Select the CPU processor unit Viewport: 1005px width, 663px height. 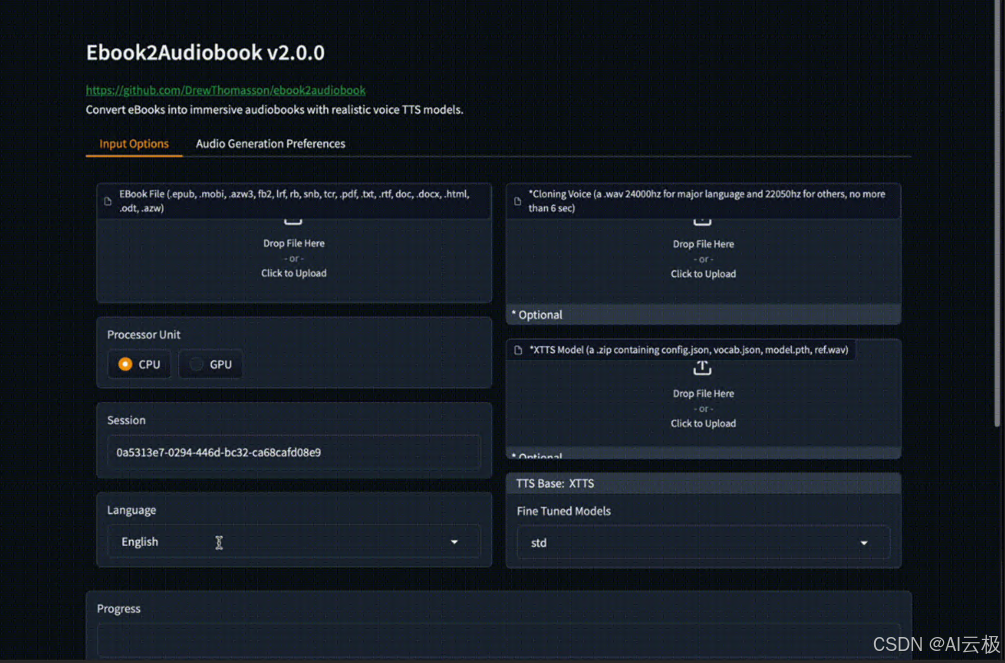(139, 364)
